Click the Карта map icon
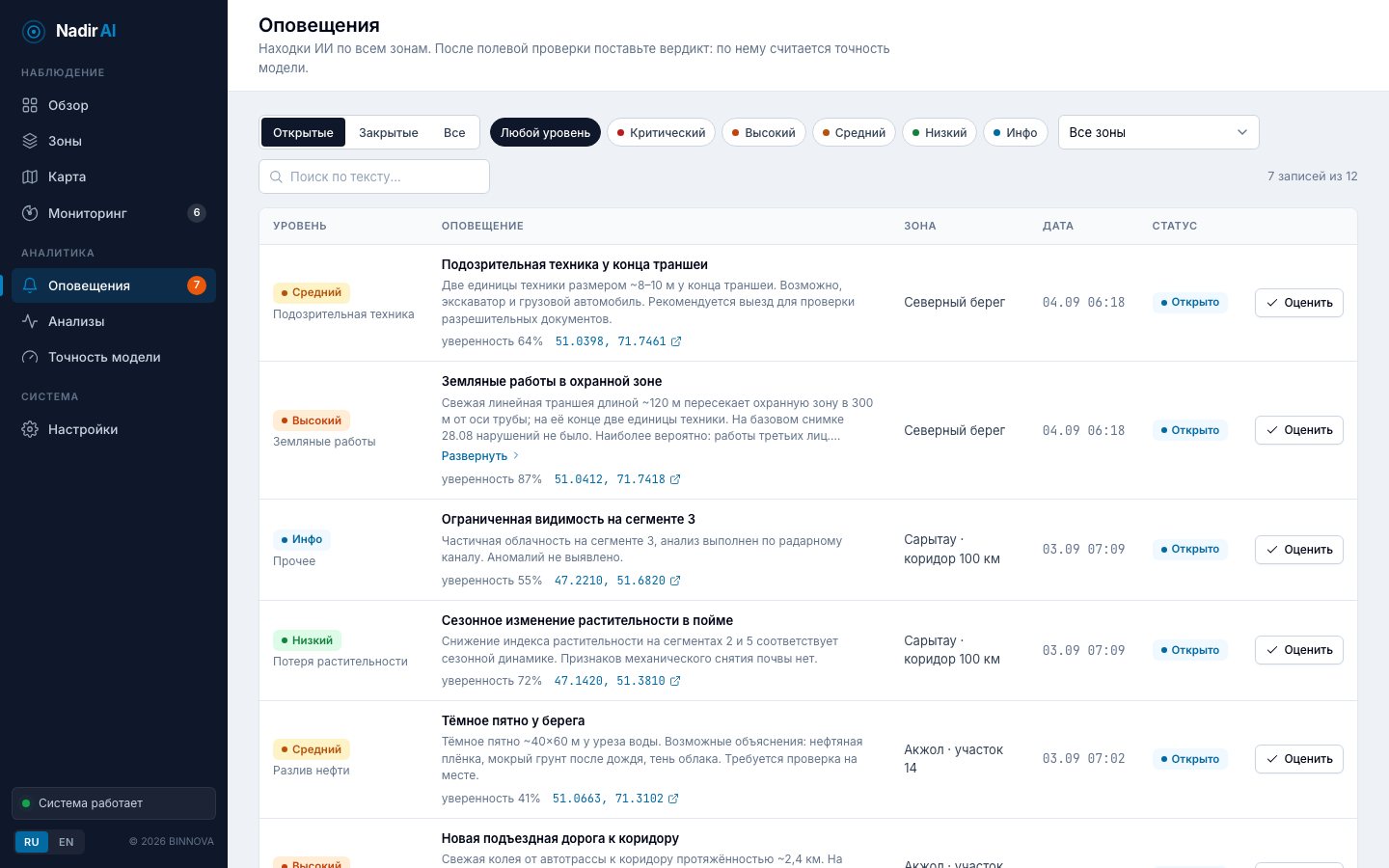Image resolution: width=1389 pixels, height=868 pixels. tap(30, 176)
